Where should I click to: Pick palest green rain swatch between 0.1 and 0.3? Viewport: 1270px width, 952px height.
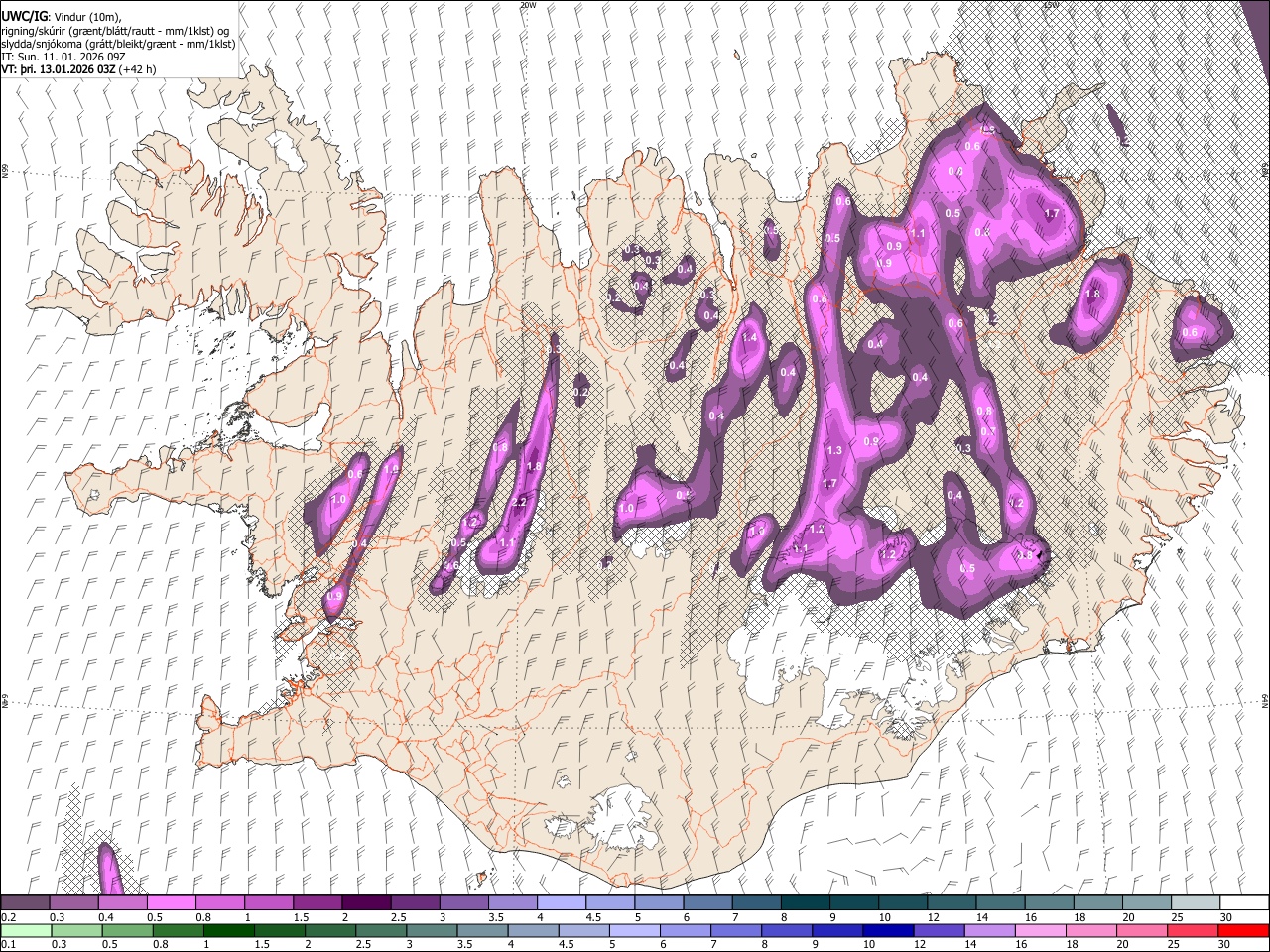click(x=27, y=930)
